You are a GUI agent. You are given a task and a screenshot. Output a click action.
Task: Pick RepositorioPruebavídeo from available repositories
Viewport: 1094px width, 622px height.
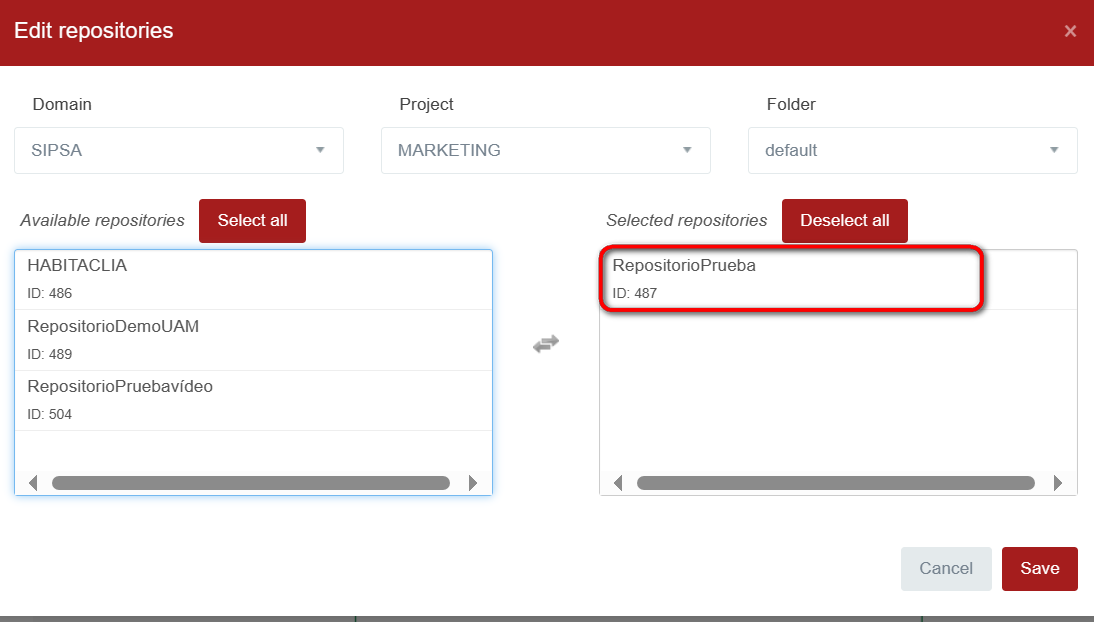pos(253,400)
